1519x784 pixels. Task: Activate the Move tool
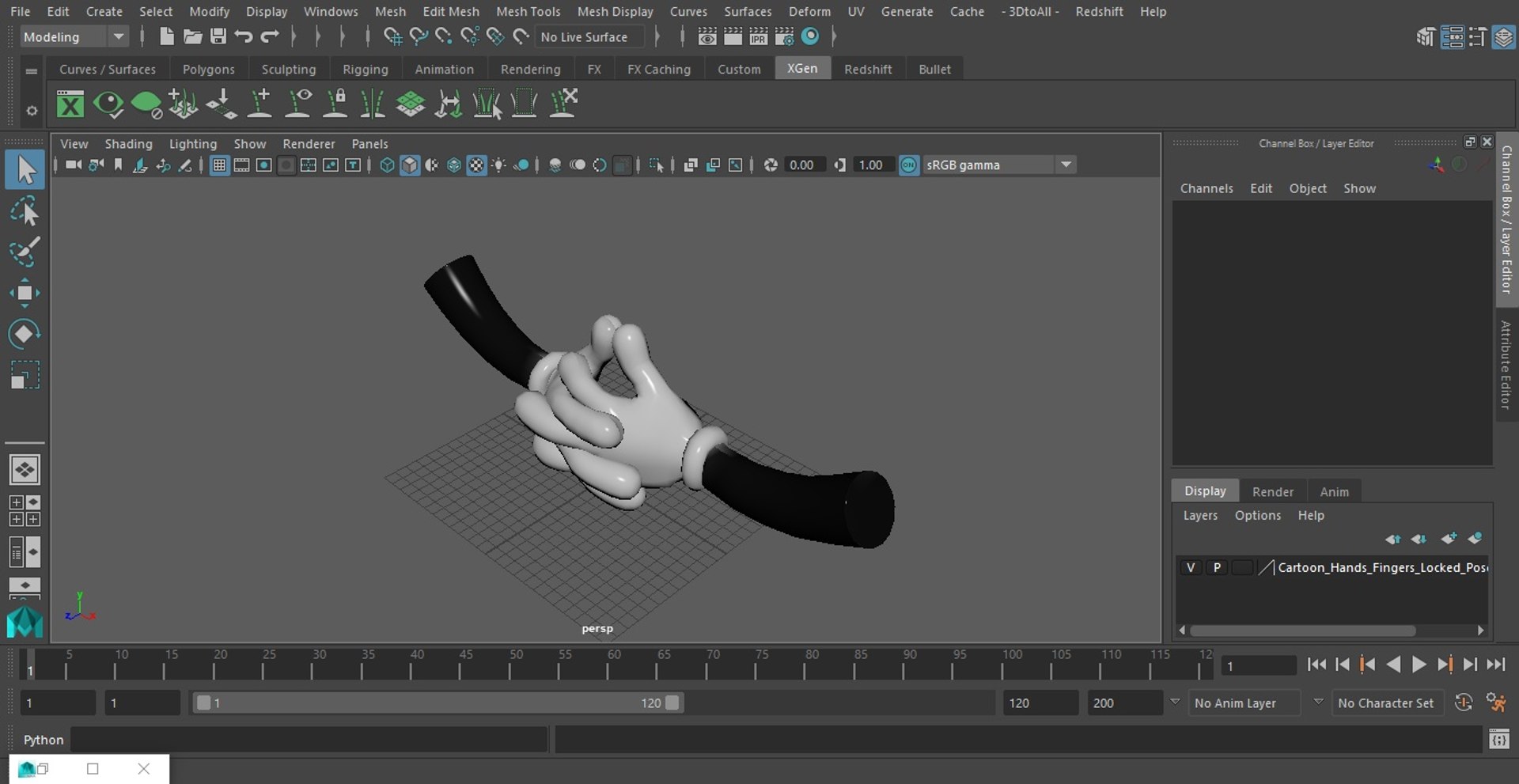pos(25,293)
